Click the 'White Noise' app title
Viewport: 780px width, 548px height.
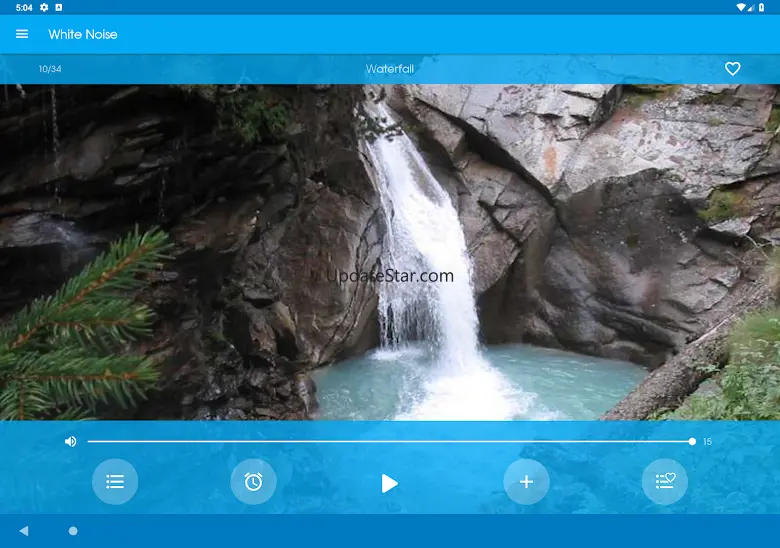(83, 34)
